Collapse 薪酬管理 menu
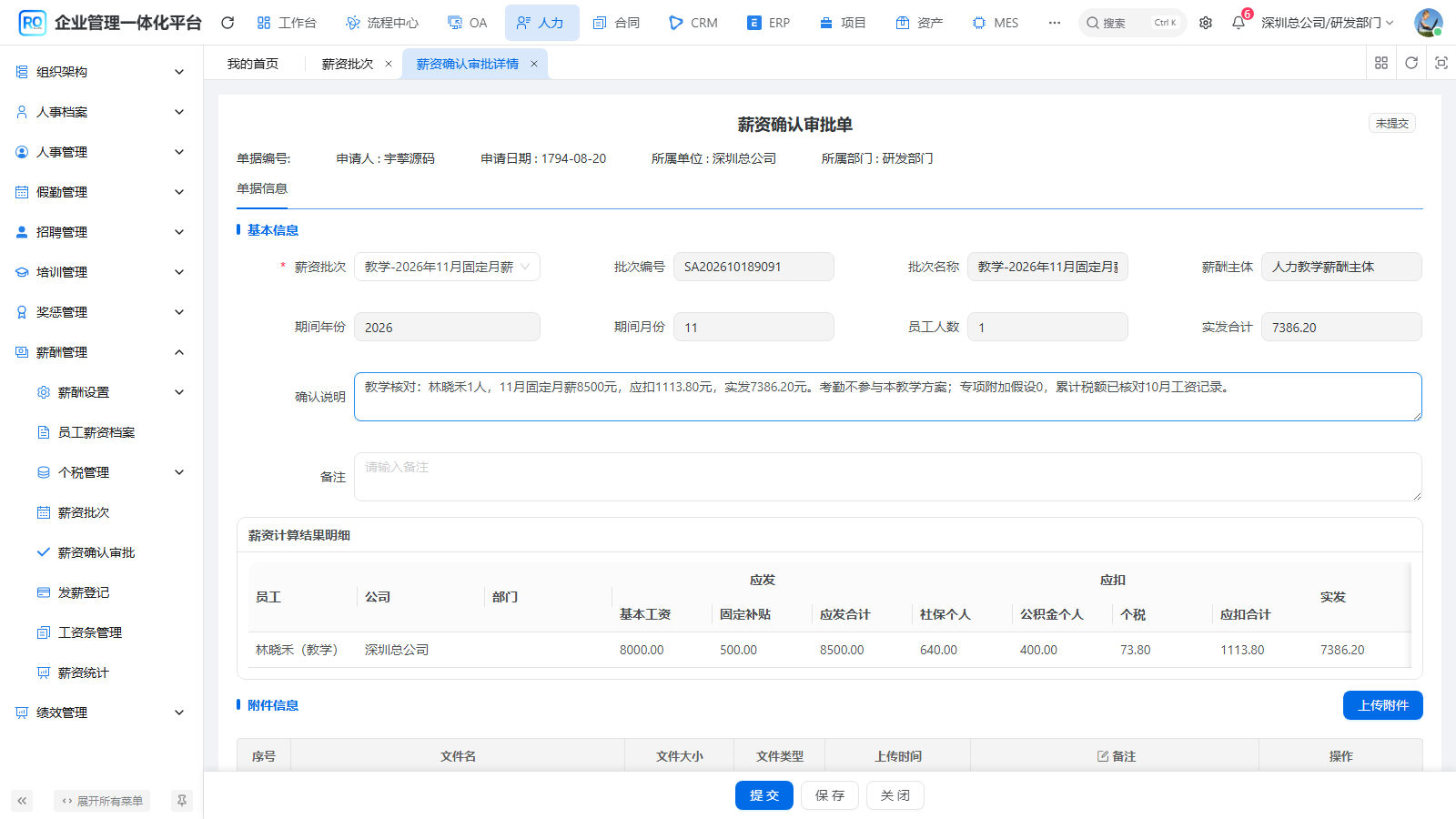 (101, 352)
